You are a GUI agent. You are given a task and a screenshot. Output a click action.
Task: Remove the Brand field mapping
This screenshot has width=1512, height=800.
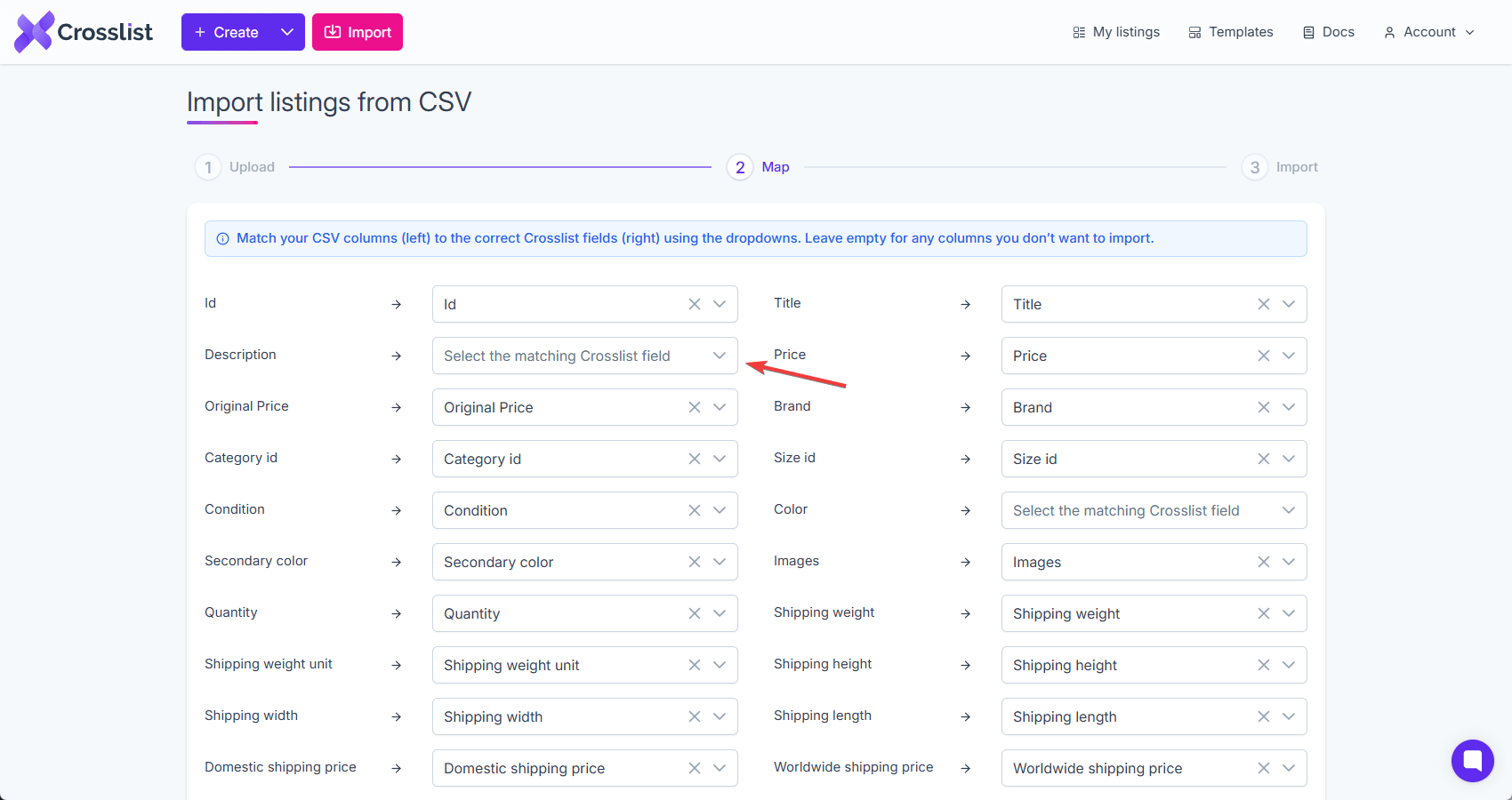(1263, 407)
